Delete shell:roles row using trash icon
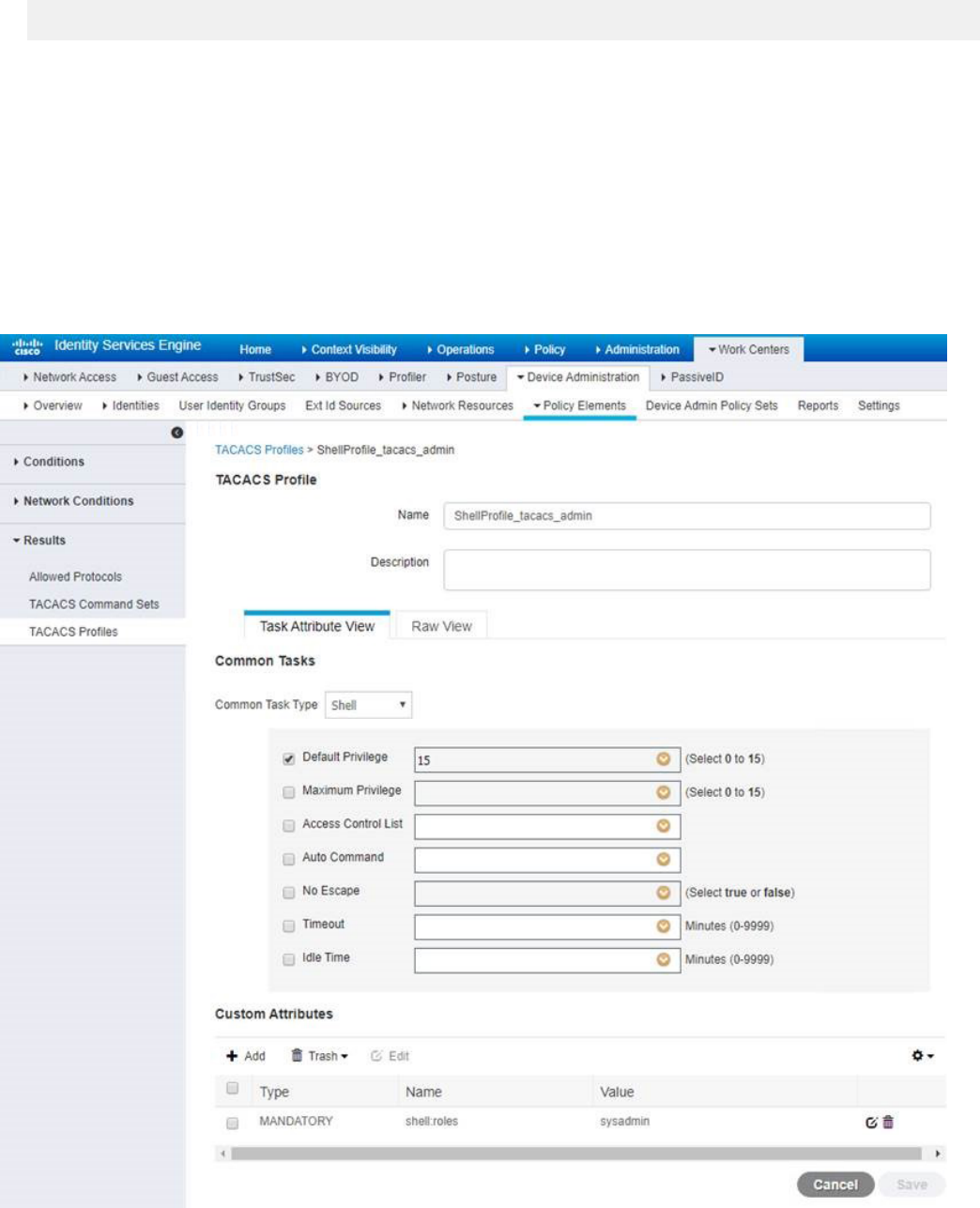 pos(888,1123)
